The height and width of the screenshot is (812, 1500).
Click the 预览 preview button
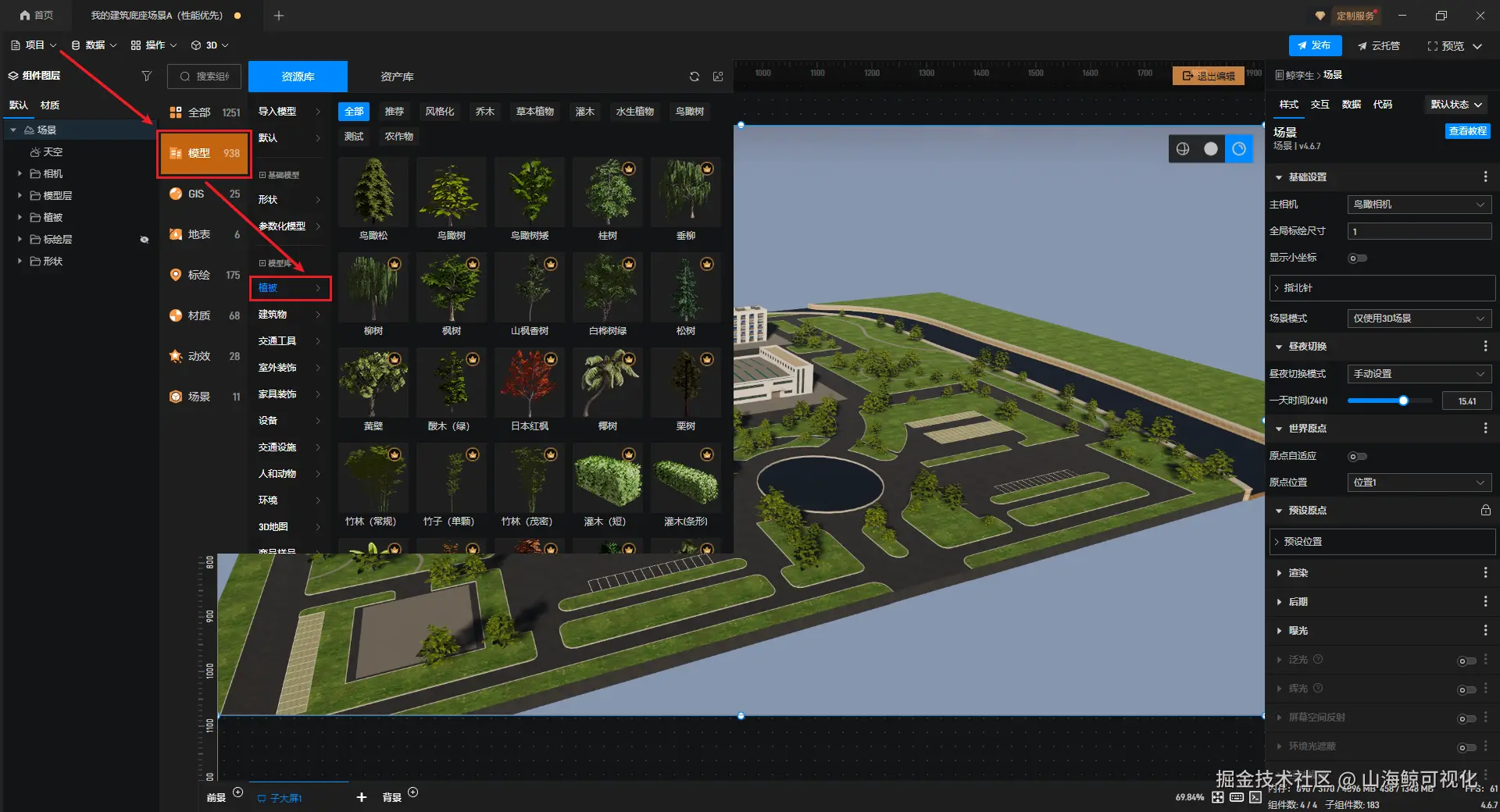1446,46
